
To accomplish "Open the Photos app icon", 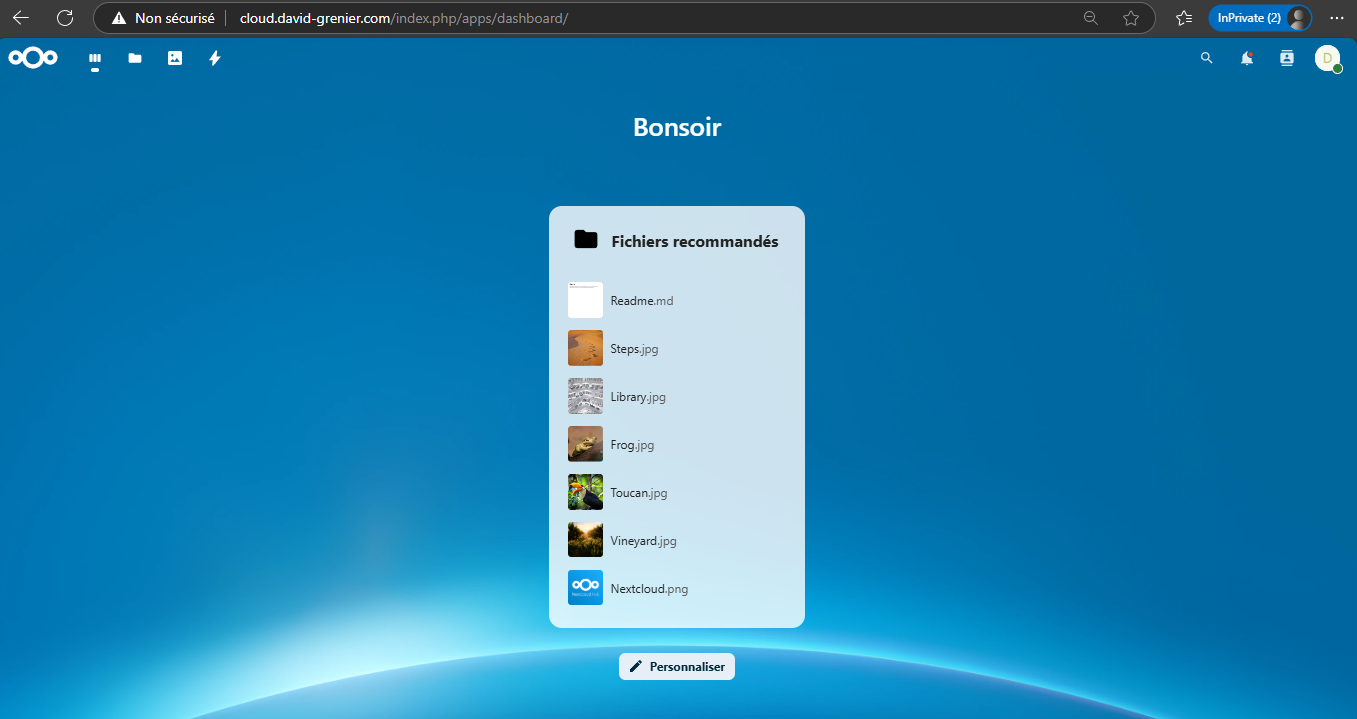I will click(x=175, y=58).
